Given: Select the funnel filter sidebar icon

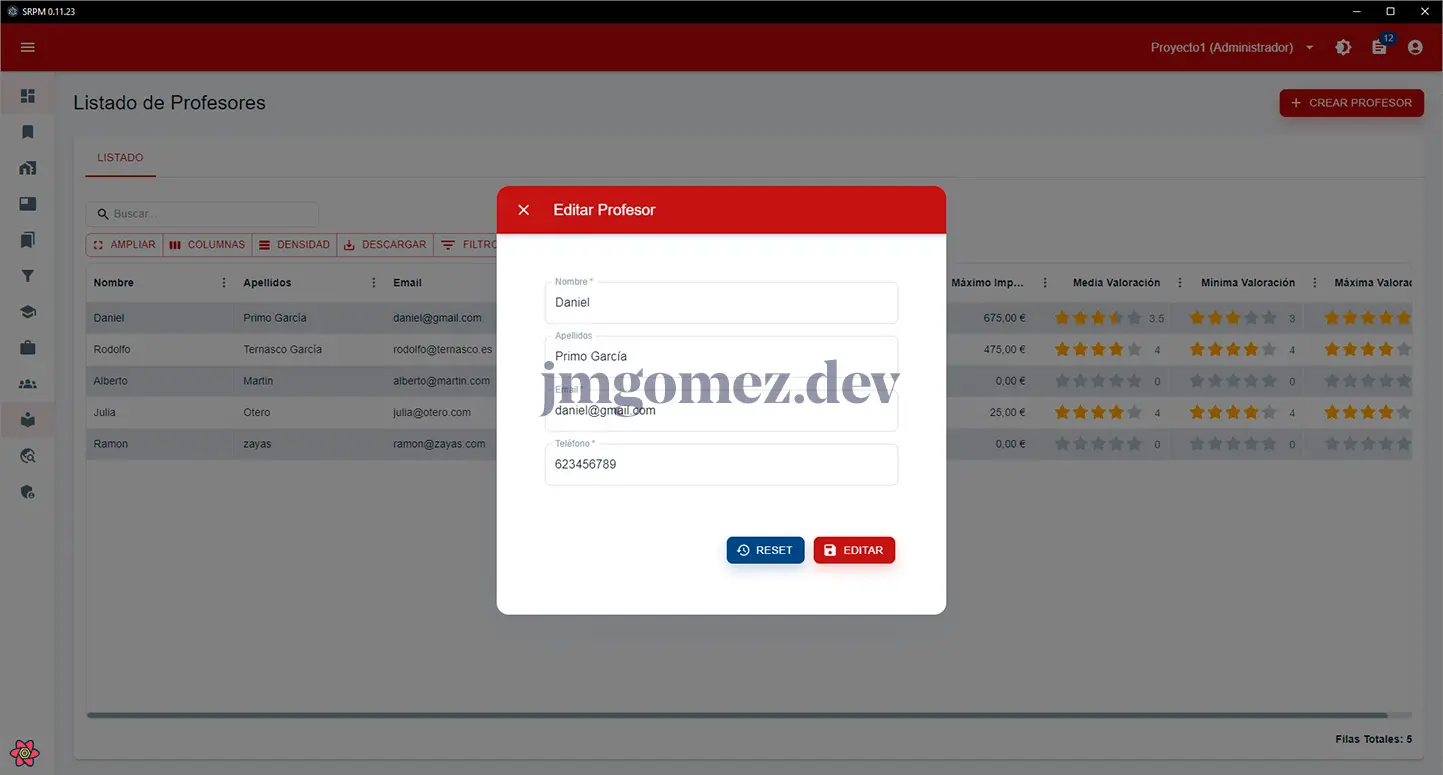Looking at the screenshot, I should pyautogui.click(x=28, y=276).
